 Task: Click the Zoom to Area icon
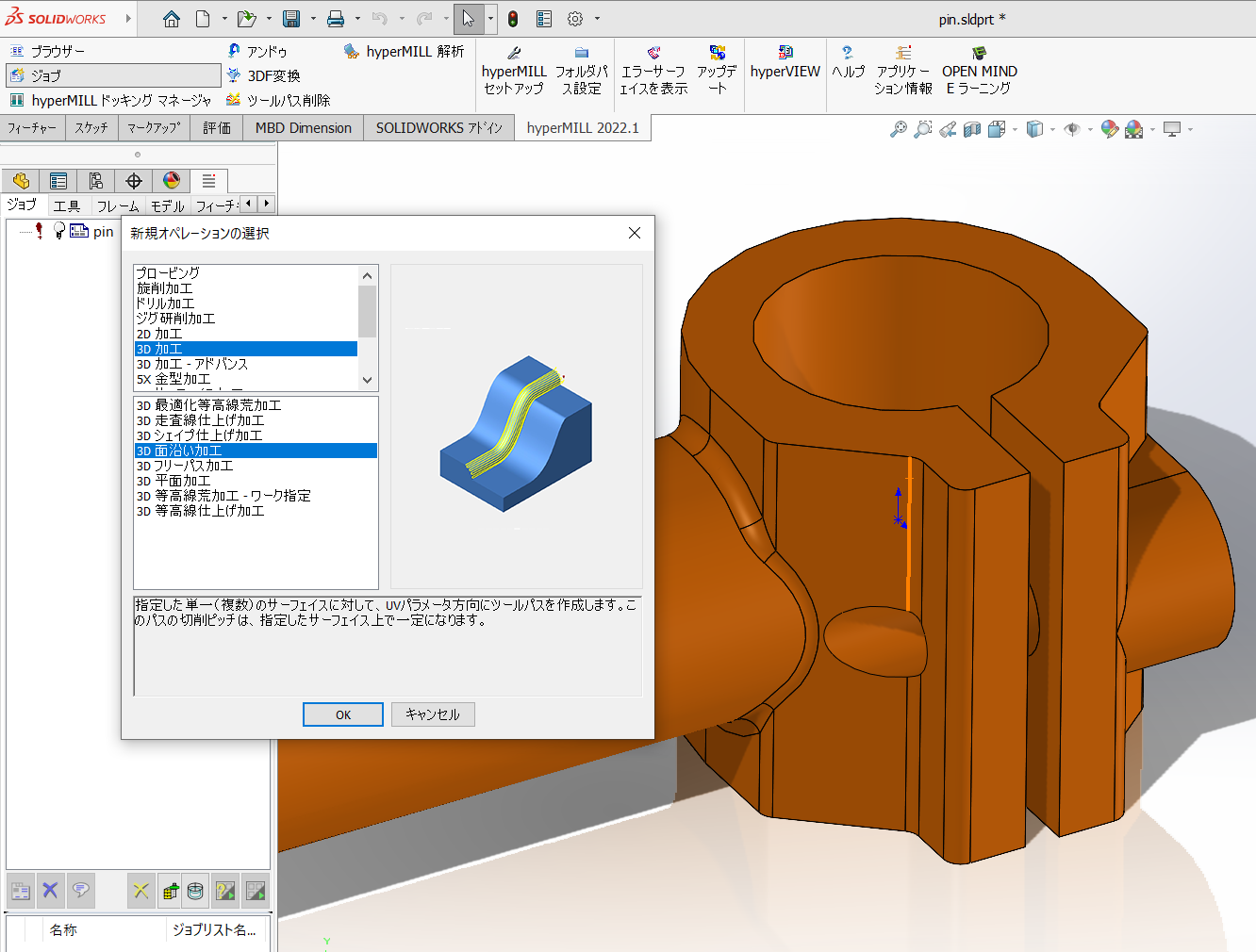[923, 129]
